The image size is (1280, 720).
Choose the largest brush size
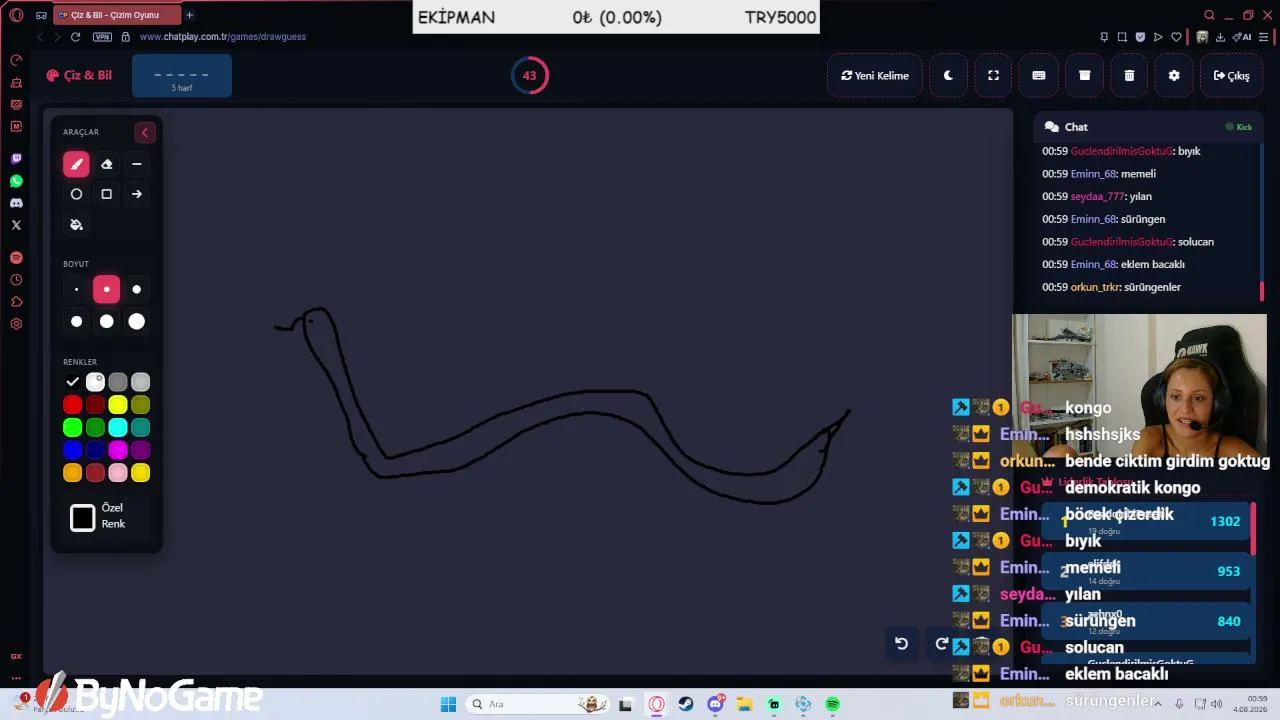click(137, 321)
